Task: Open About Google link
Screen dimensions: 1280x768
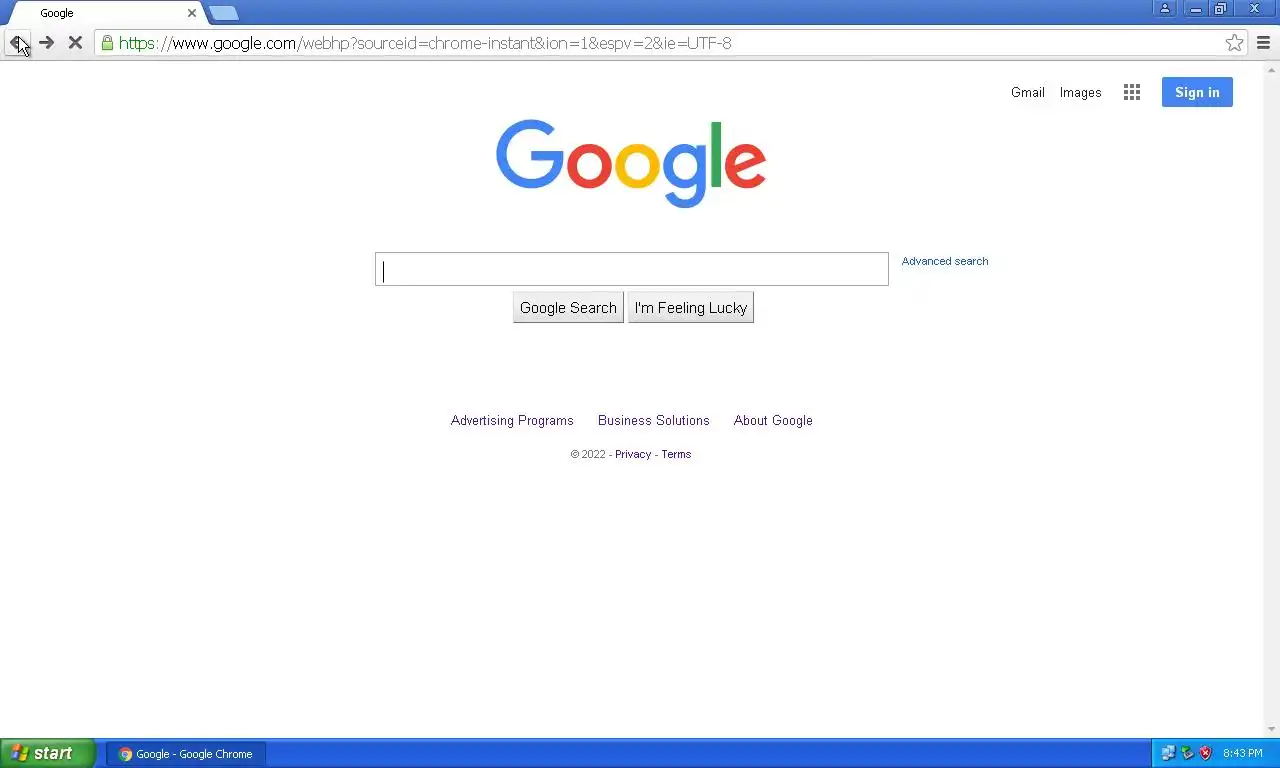Action: (x=773, y=420)
